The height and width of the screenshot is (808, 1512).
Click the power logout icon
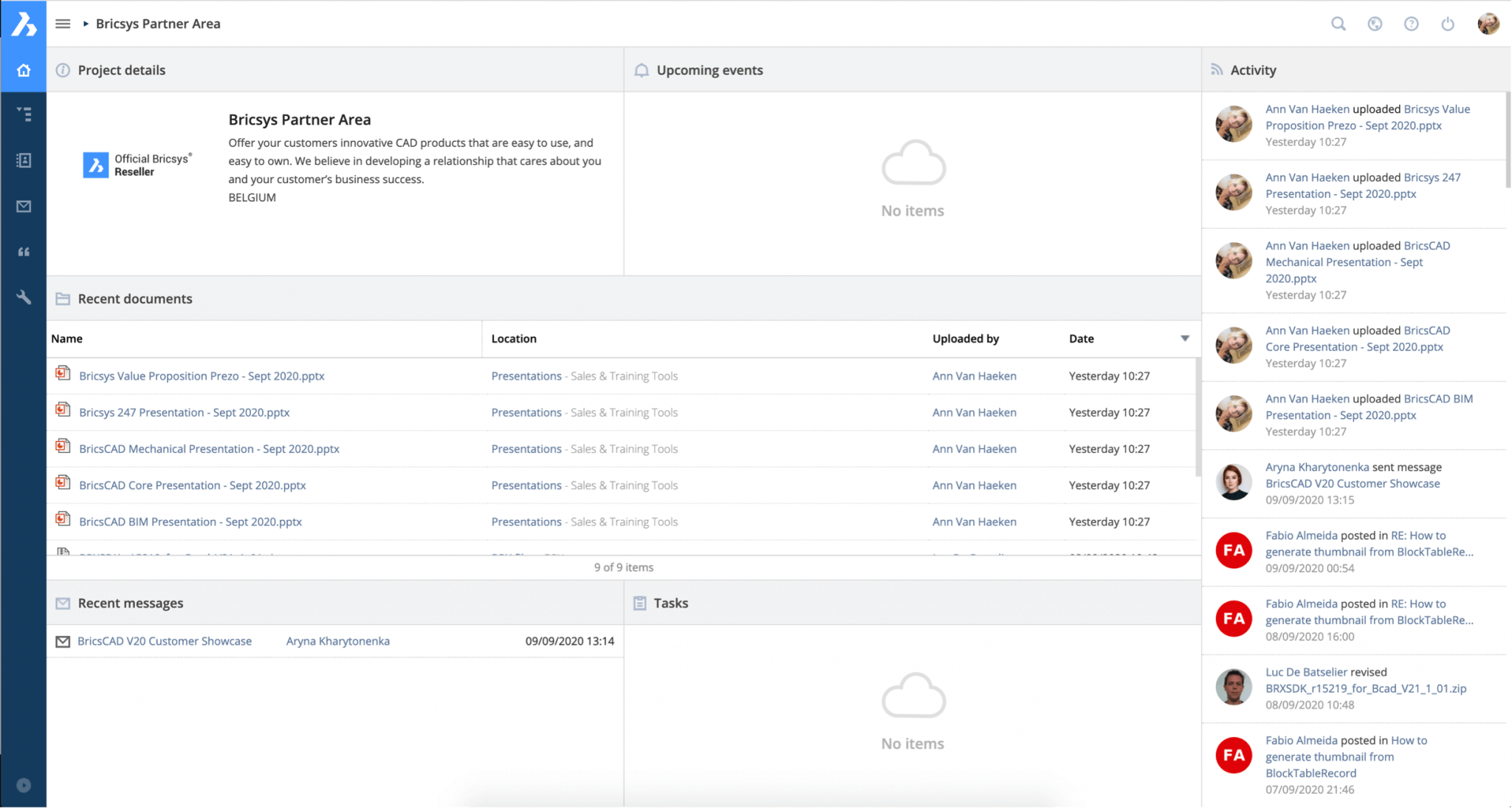click(x=1448, y=24)
